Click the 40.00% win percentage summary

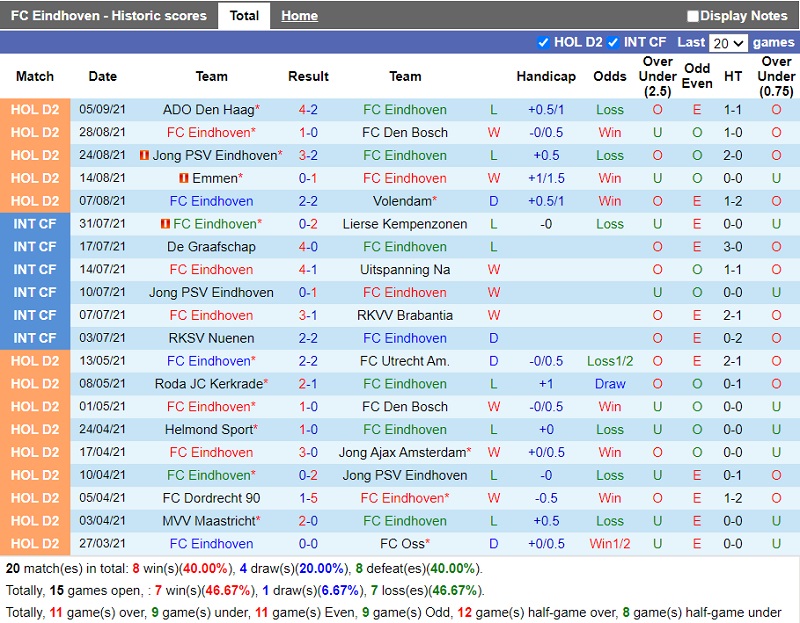pos(205,568)
